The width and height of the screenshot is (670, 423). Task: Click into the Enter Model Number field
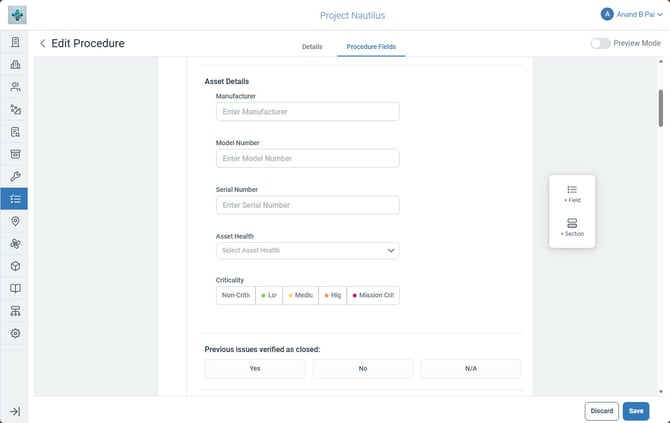point(308,158)
